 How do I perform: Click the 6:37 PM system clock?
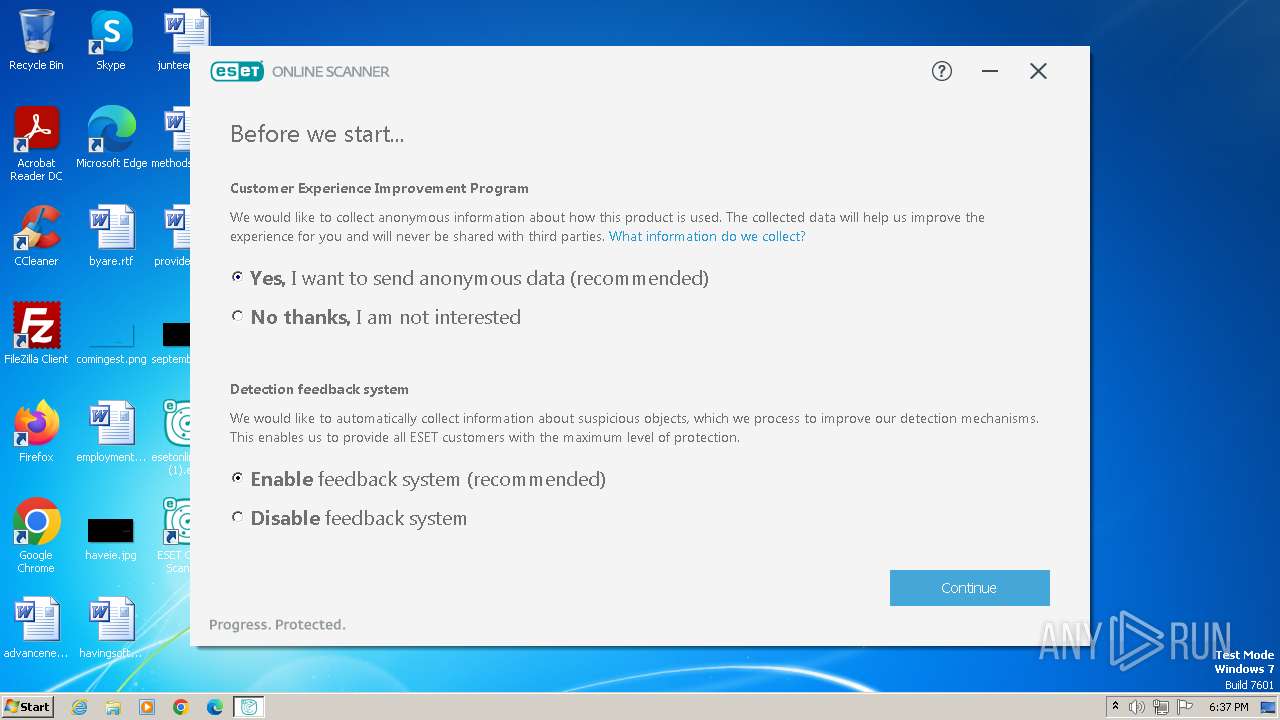pos(1228,707)
